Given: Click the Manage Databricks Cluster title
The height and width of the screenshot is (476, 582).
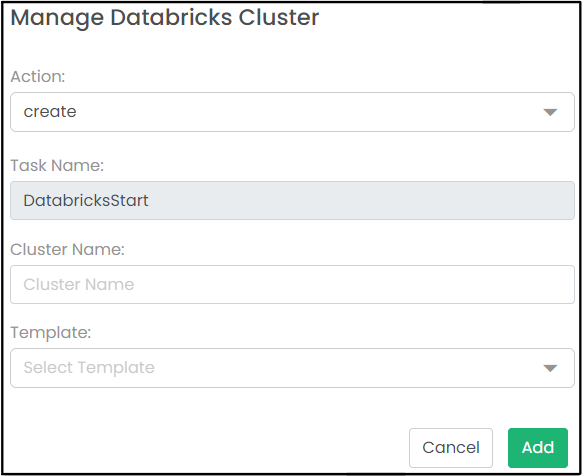Looking at the screenshot, I should click(165, 17).
